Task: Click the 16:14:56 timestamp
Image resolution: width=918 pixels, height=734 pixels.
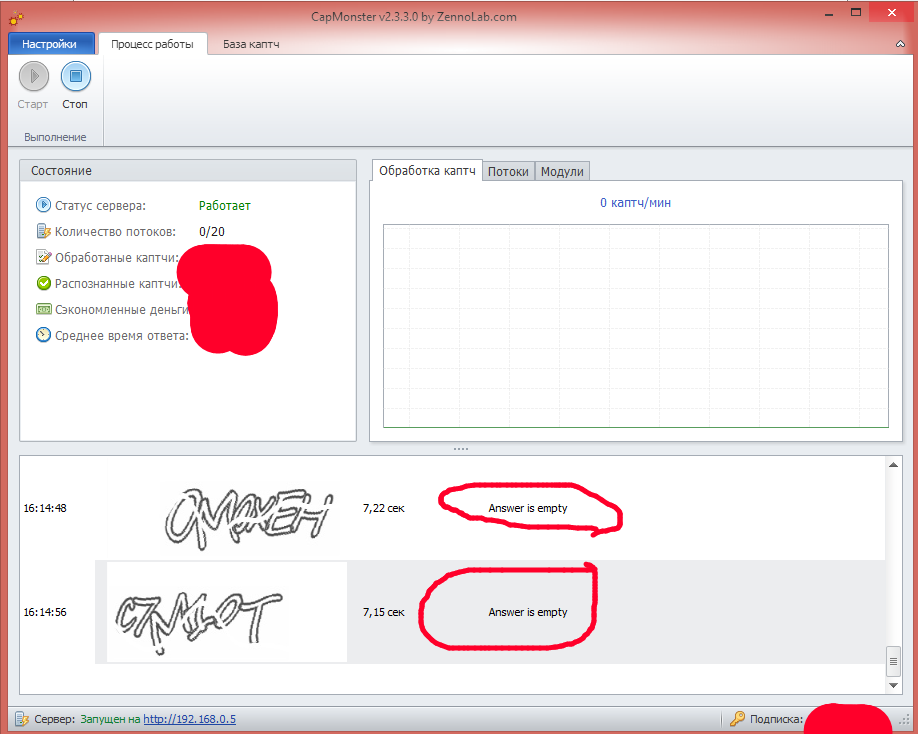Action: tap(45, 612)
